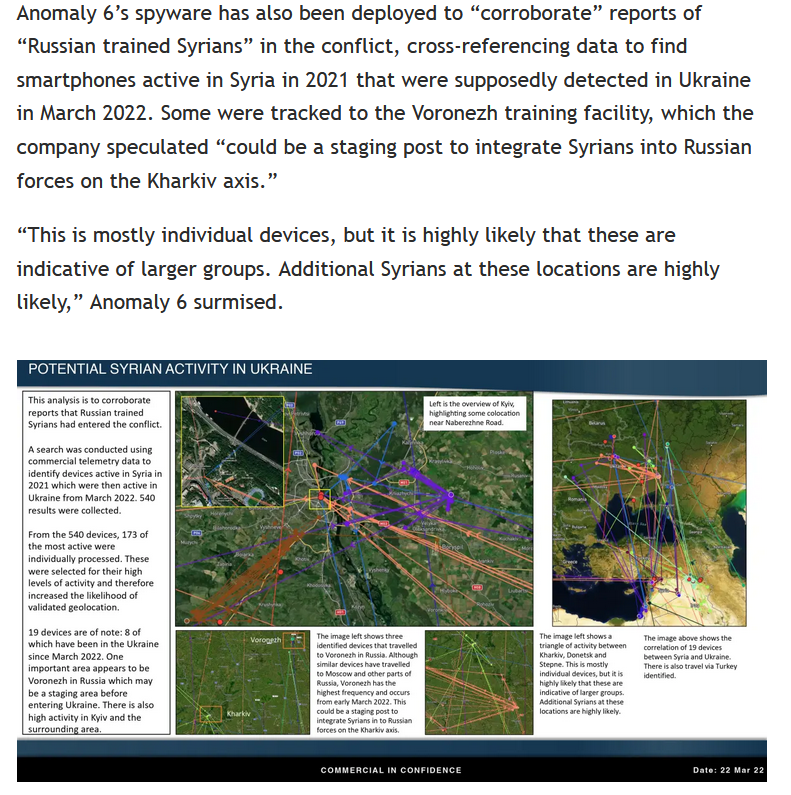Click the quote 'This is mostly individual devices'
This screenshot has height=795, width=791.
pyautogui.click(x=368, y=268)
